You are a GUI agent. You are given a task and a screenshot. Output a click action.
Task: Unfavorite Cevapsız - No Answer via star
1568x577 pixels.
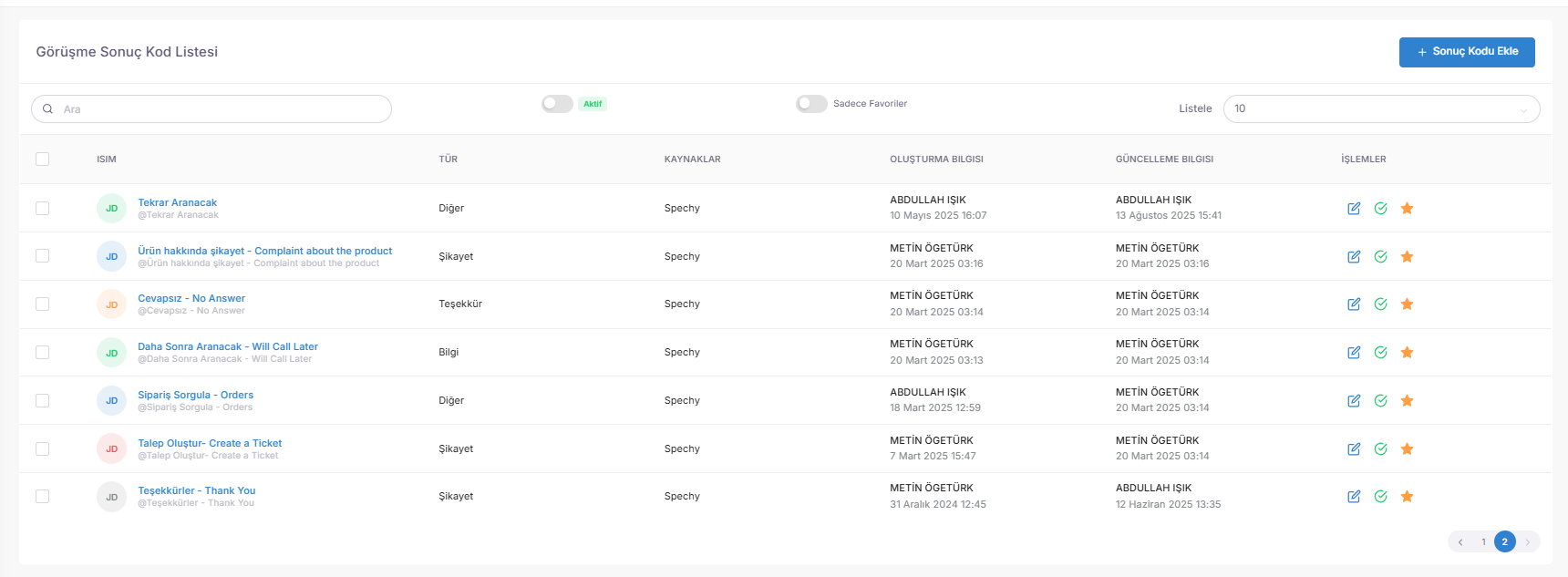click(x=1407, y=304)
